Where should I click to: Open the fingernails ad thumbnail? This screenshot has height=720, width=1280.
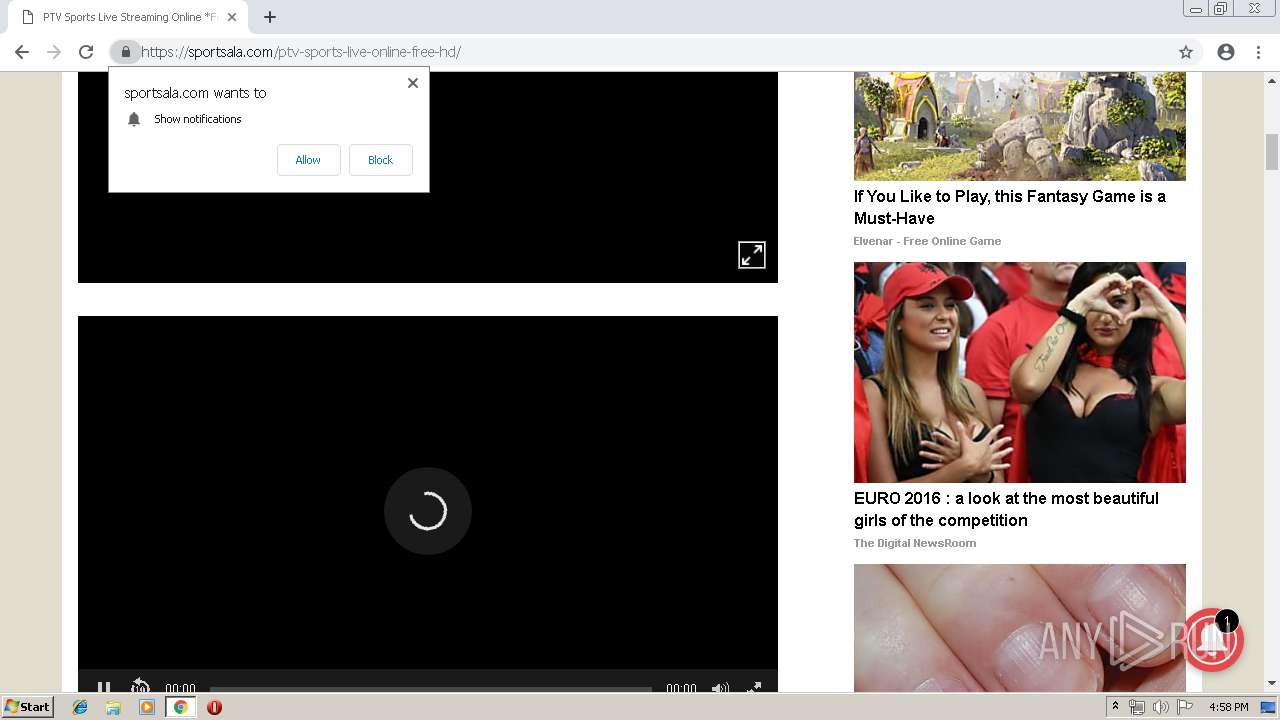click(x=1020, y=628)
